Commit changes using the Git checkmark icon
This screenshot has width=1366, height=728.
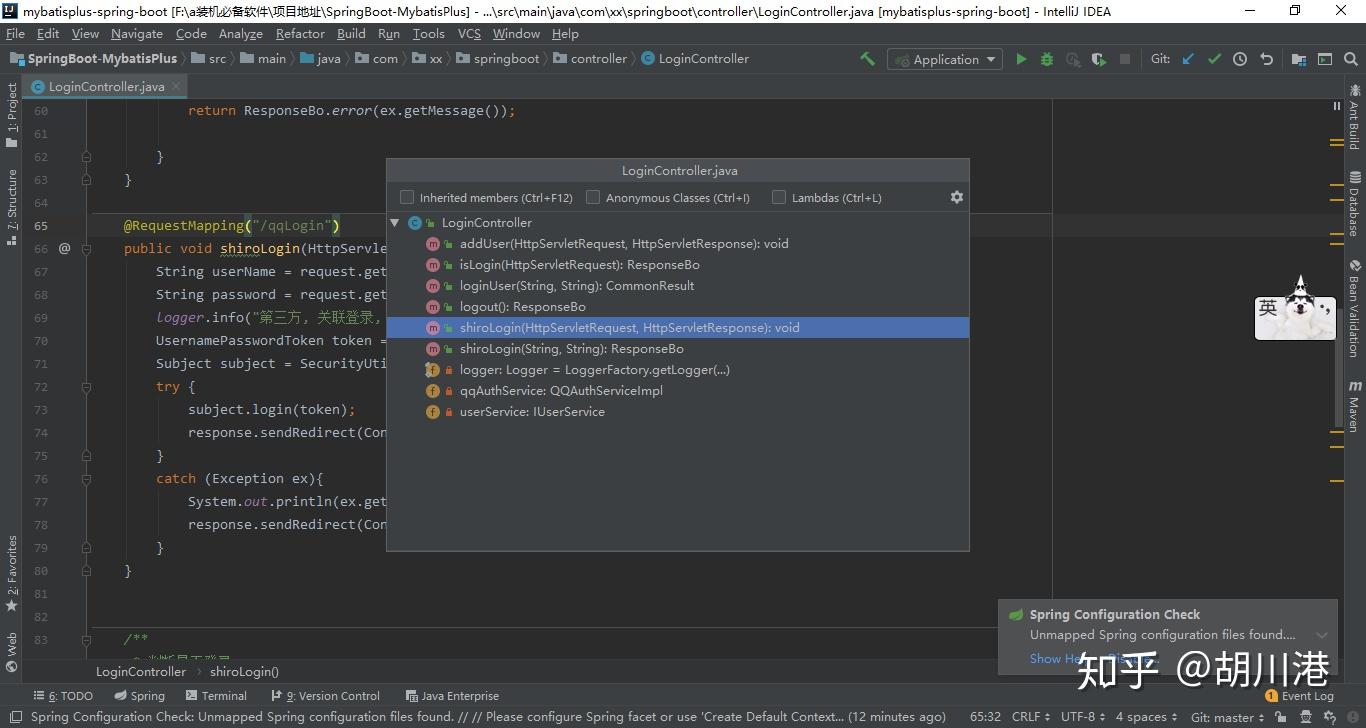[x=1214, y=59]
